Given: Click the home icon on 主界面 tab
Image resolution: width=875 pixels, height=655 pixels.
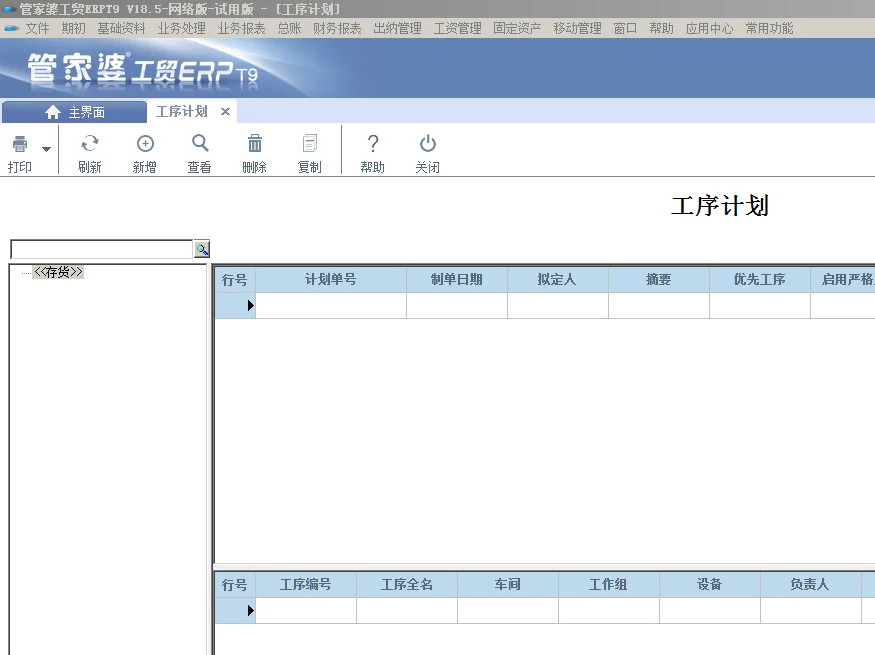Looking at the screenshot, I should point(53,112).
